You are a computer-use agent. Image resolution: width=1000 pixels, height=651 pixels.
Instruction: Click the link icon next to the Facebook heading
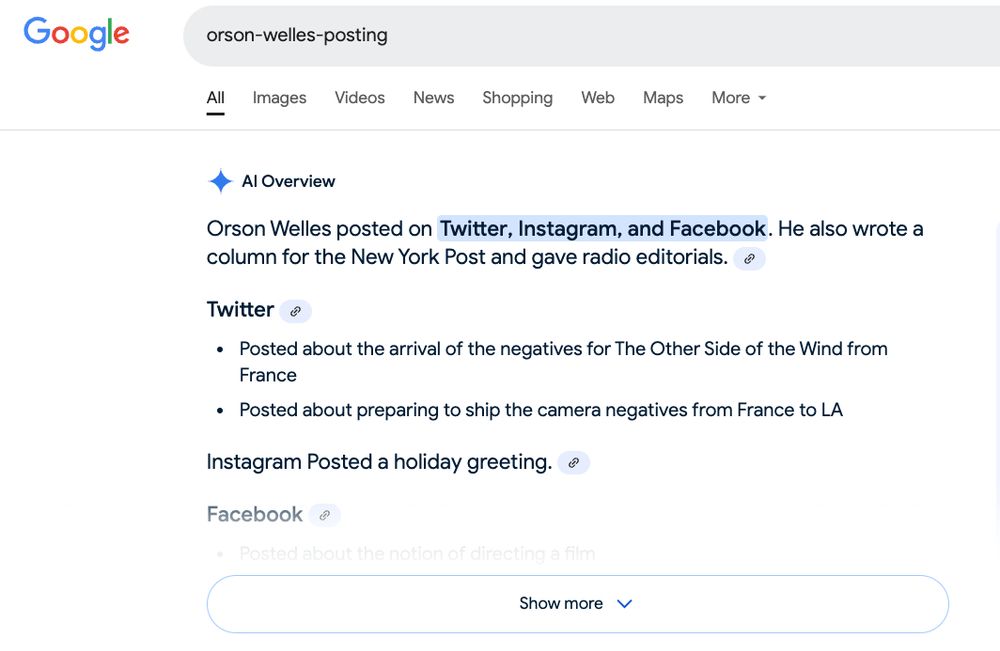pyautogui.click(x=324, y=514)
